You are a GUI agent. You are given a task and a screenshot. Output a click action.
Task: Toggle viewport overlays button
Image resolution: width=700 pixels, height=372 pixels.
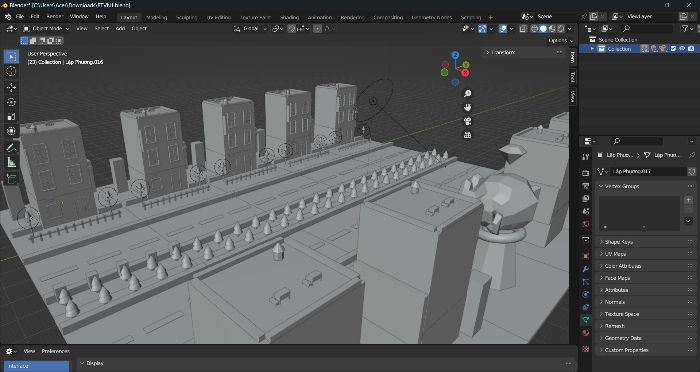click(x=503, y=29)
